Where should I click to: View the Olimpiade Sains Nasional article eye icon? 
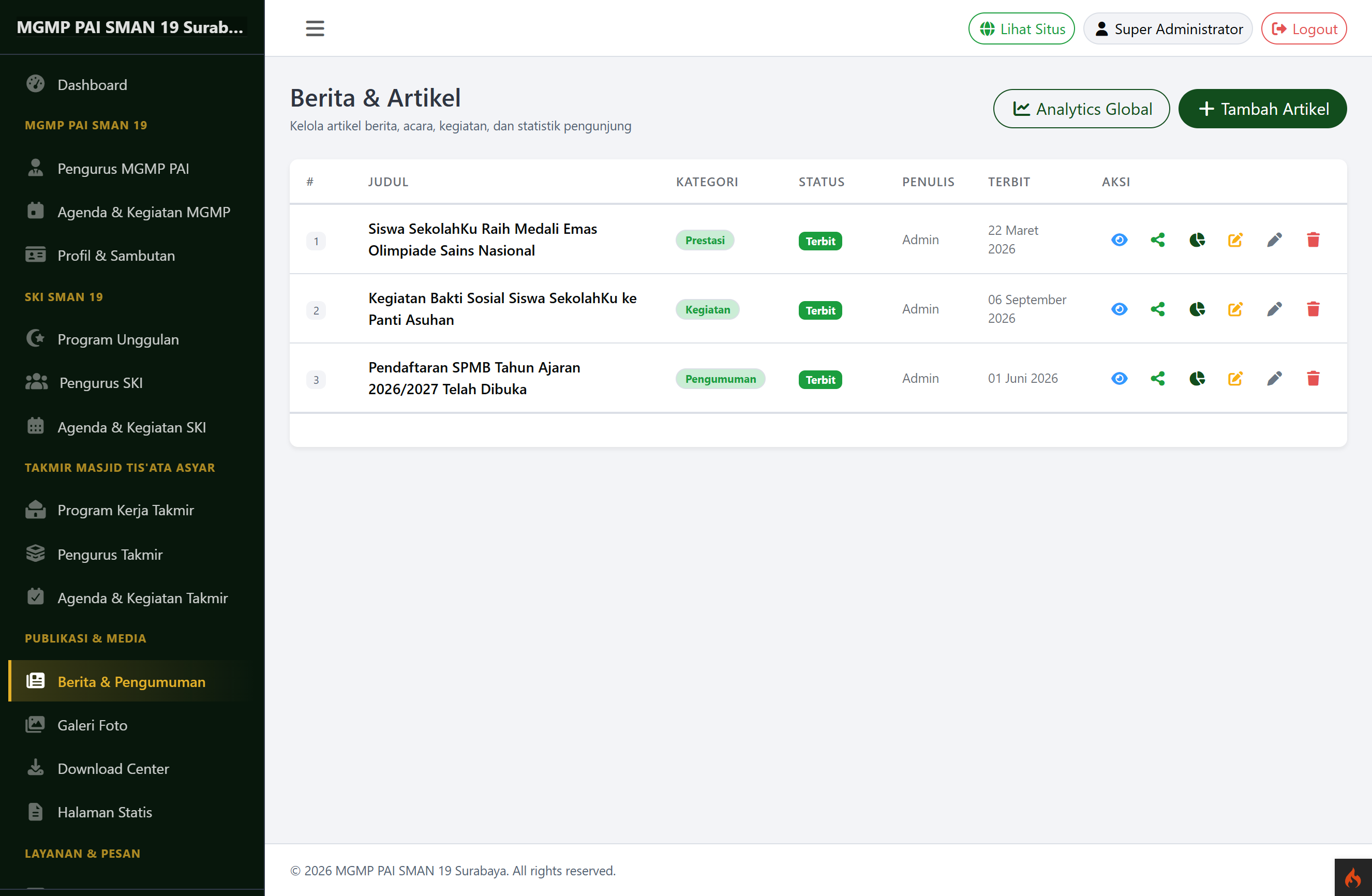click(x=1119, y=240)
